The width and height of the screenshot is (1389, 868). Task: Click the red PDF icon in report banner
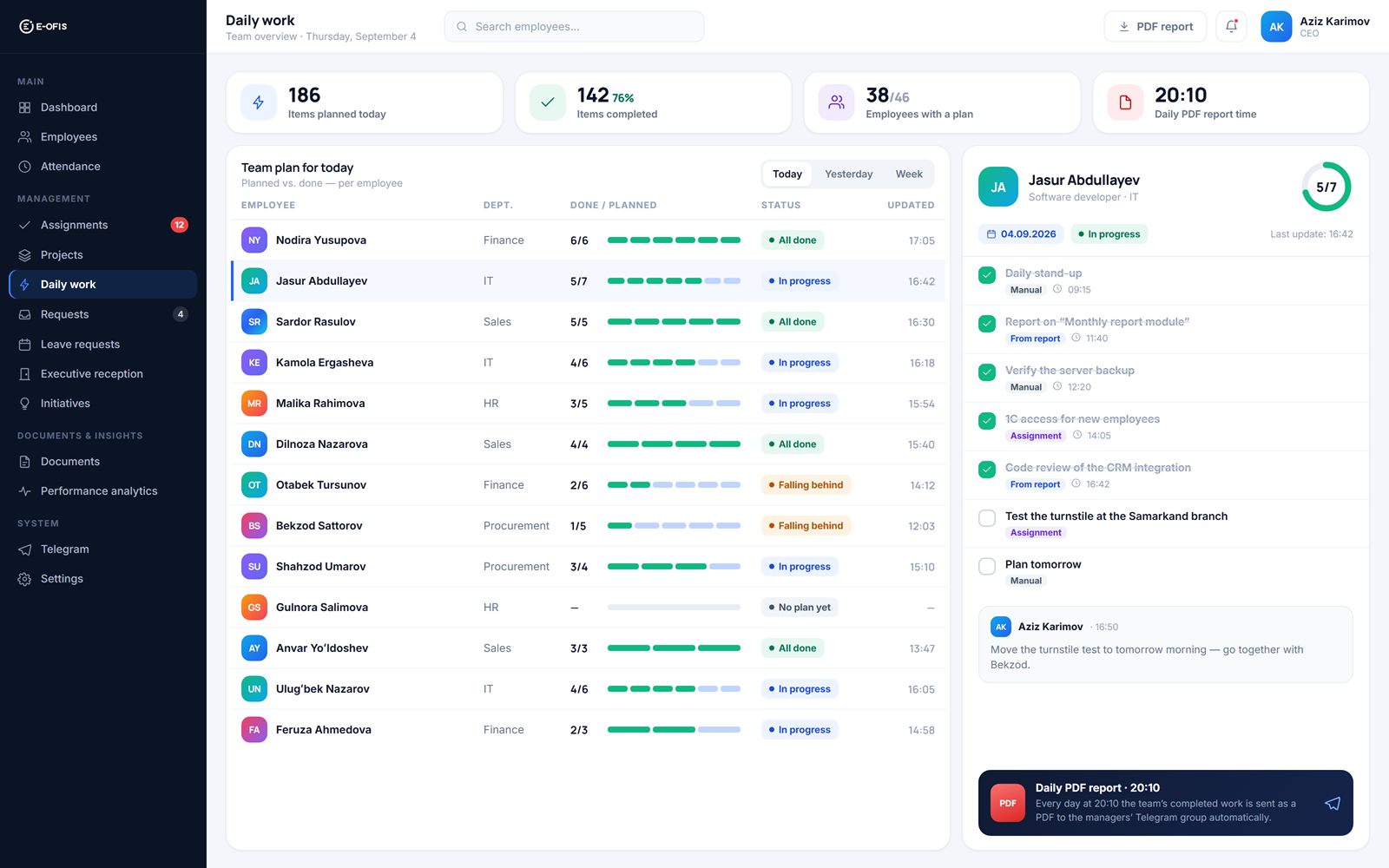[x=1008, y=803]
